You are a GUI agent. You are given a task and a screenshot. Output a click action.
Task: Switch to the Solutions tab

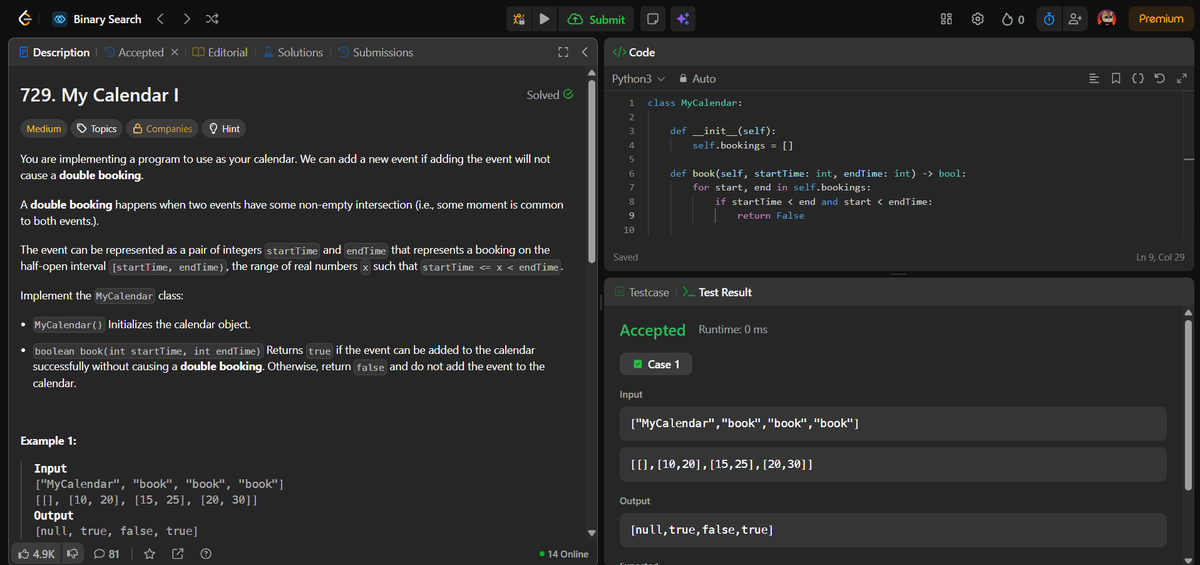pos(293,52)
